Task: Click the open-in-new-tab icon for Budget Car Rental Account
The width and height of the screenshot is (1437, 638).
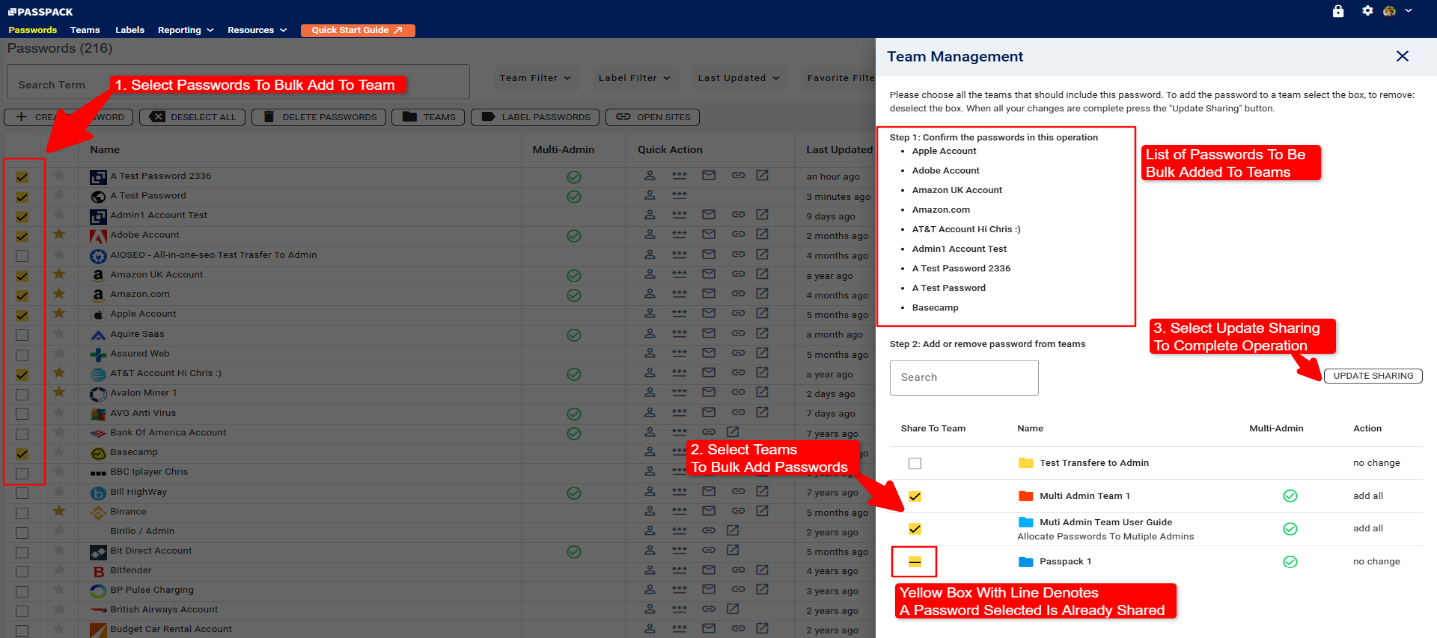Action: click(762, 630)
